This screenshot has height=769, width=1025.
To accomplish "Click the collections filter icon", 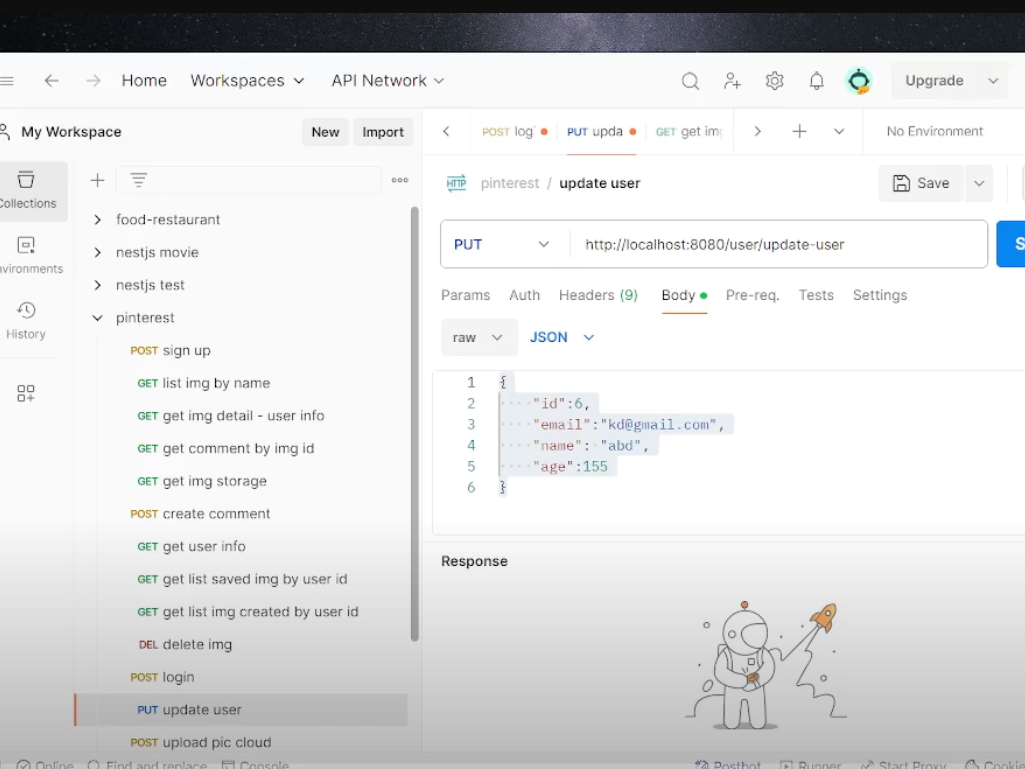I will (138, 180).
